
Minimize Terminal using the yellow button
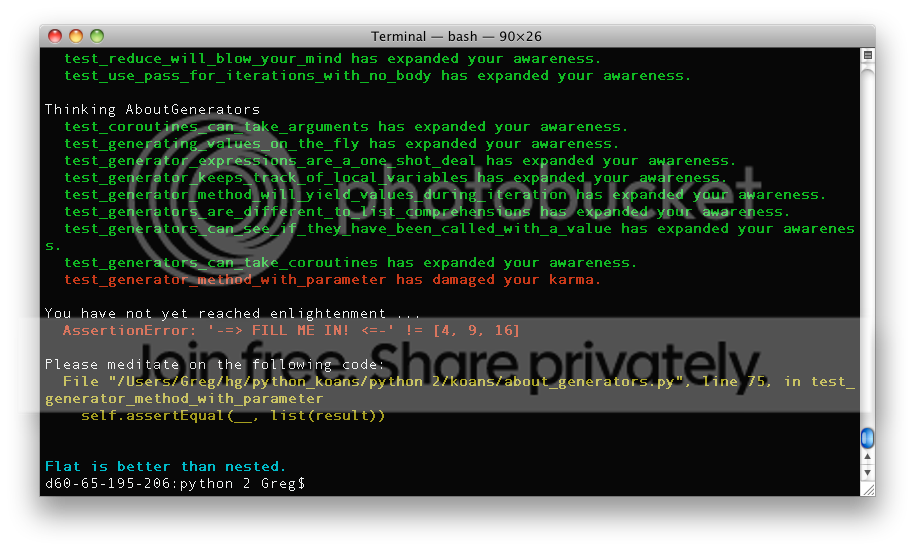tap(76, 36)
